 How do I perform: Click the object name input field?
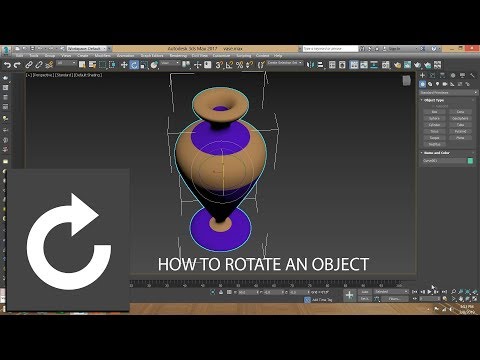pyautogui.click(x=444, y=161)
